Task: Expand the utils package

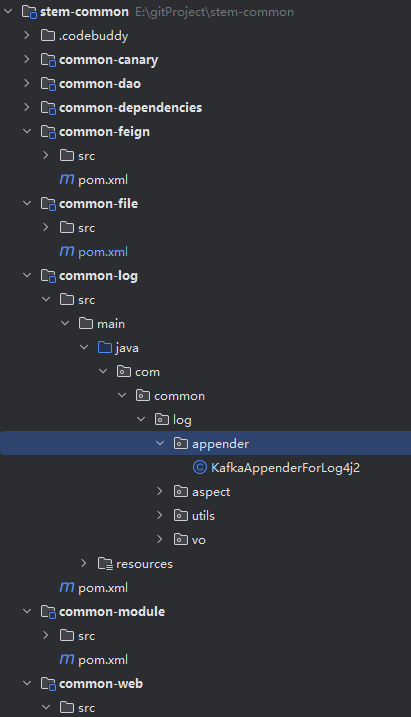Action: tap(160, 515)
